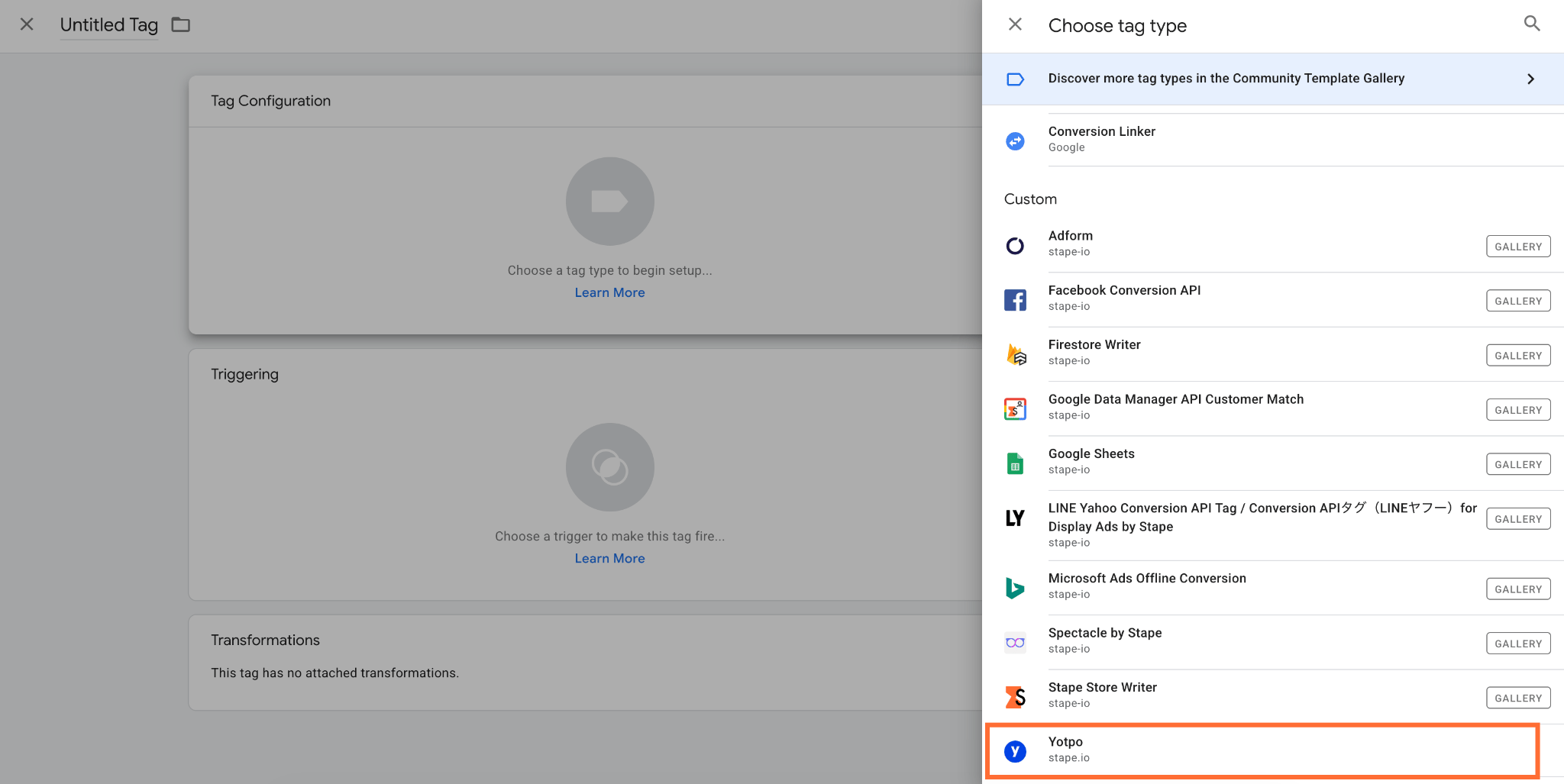The height and width of the screenshot is (784, 1564).
Task: Click GALLERY badge for Adform
Action: coord(1518,247)
